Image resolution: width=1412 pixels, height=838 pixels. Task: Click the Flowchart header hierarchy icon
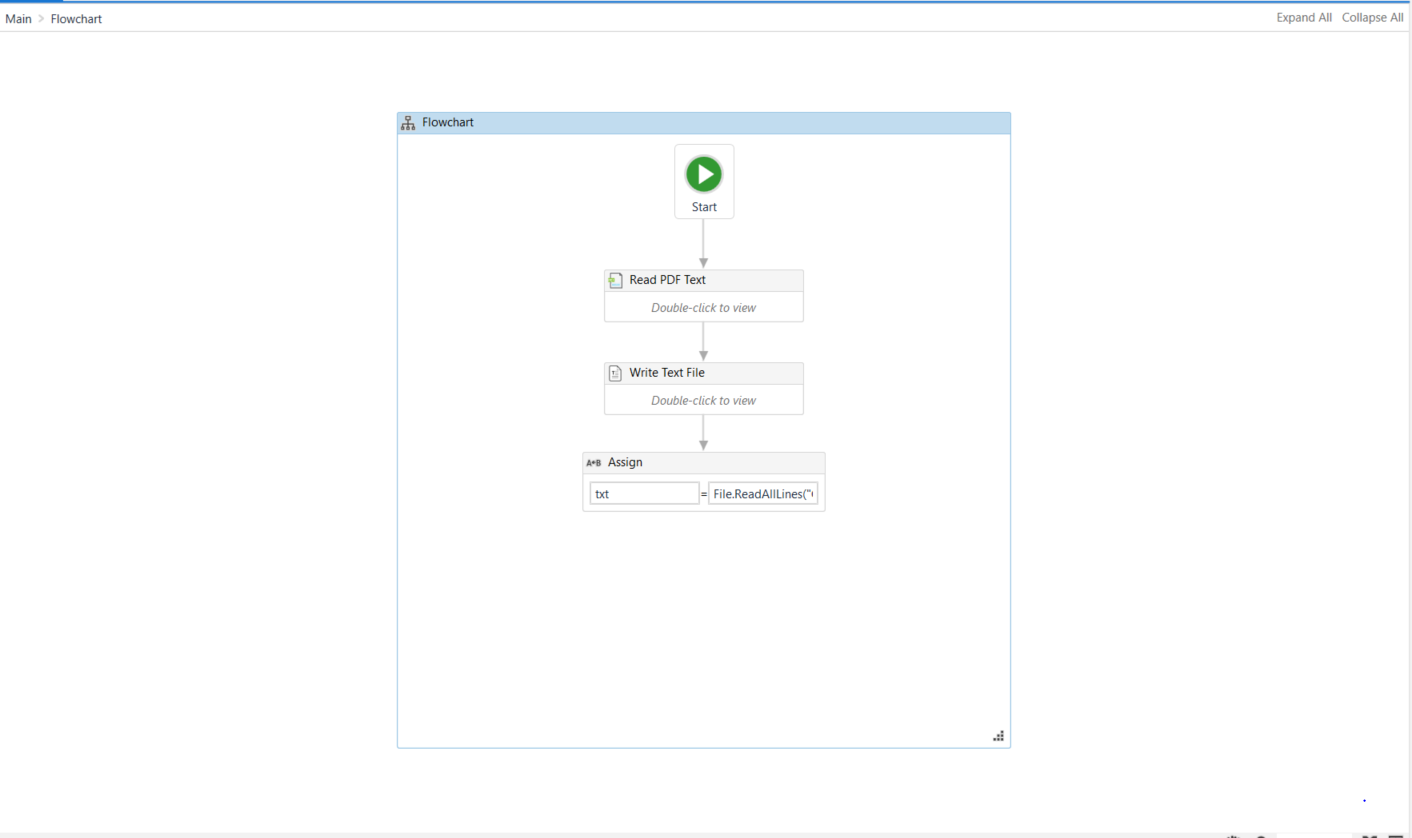pyautogui.click(x=408, y=123)
